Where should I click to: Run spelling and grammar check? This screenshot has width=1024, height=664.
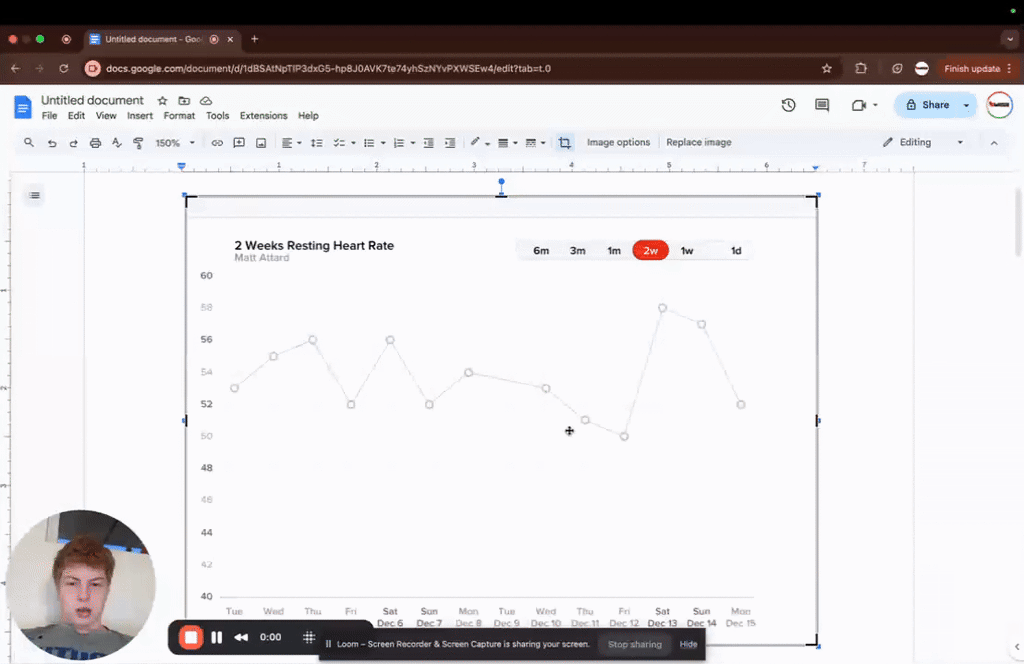tap(117, 142)
